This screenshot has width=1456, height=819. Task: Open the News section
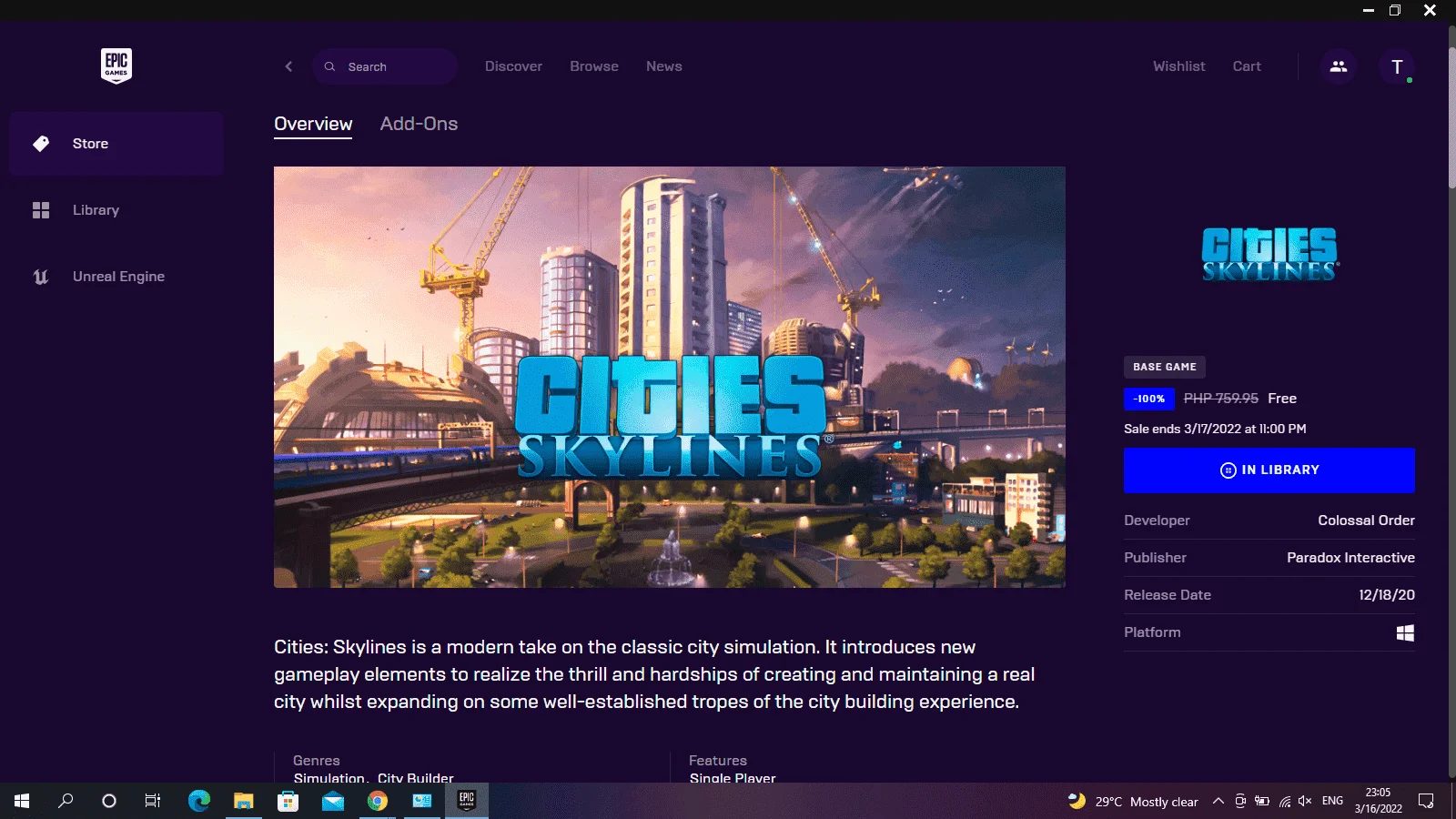pos(664,66)
